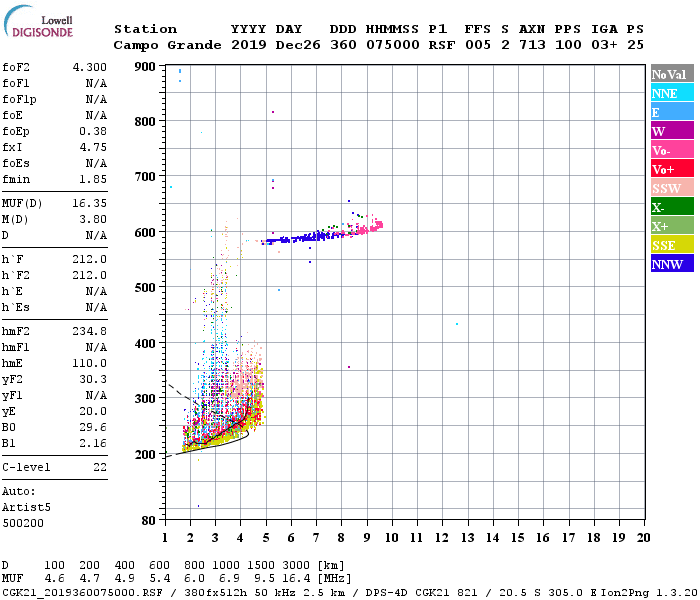700x600 pixels.
Task: Click the foF2 value 4.300
Action: coord(89,67)
